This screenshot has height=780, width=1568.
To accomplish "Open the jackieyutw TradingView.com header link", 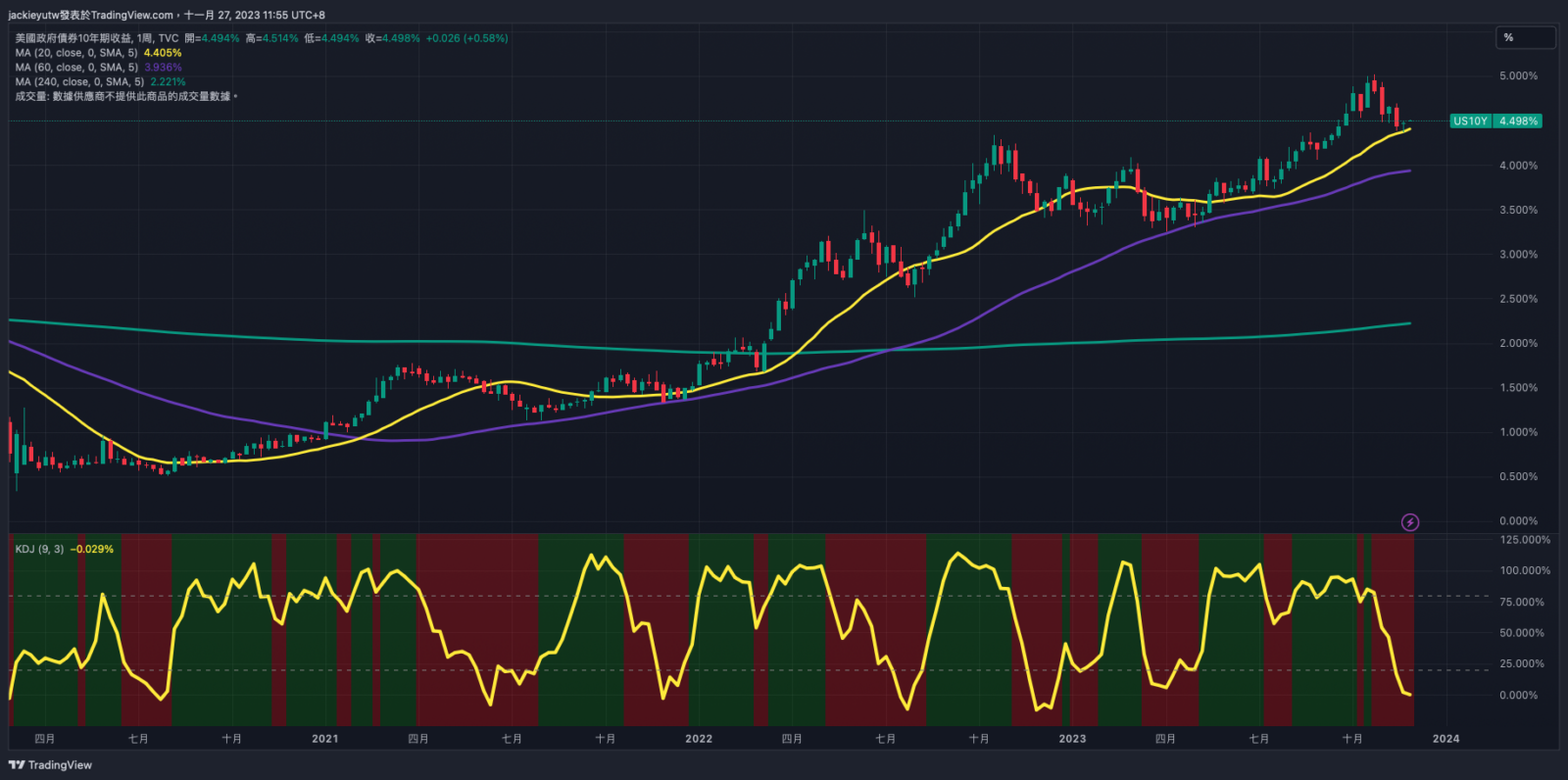I will point(90,15).
